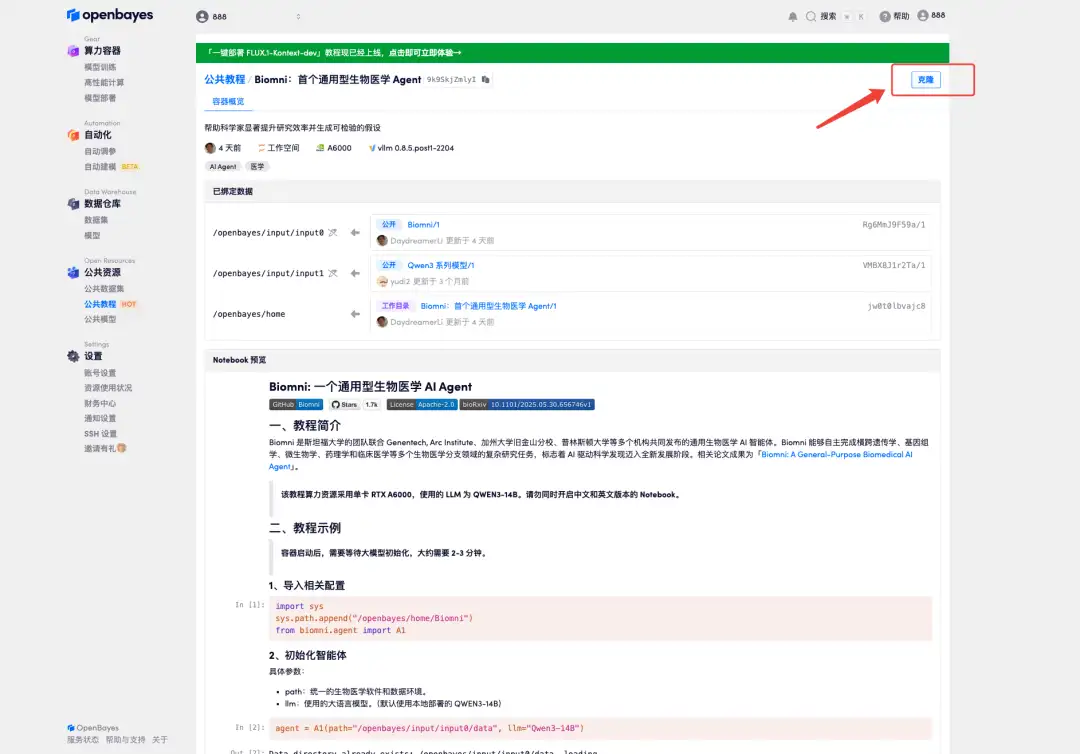This screenshot has height=754, width=1080.
Task: Click the vllm image icon
Action: coord(372,148)
